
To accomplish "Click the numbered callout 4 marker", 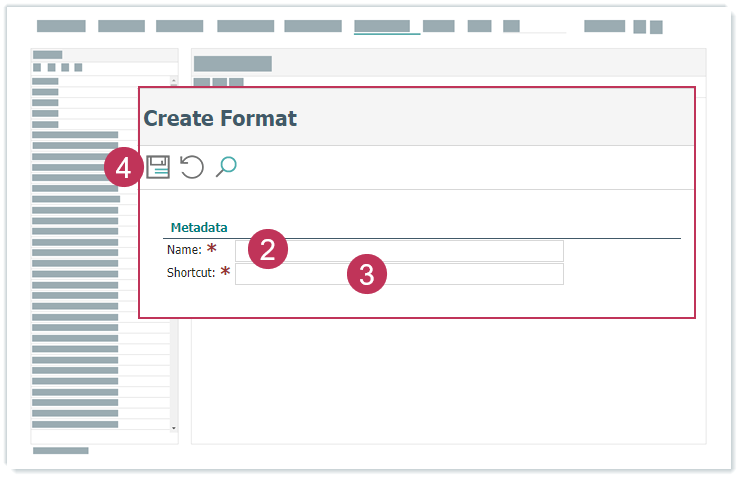I will click(124, 169).
